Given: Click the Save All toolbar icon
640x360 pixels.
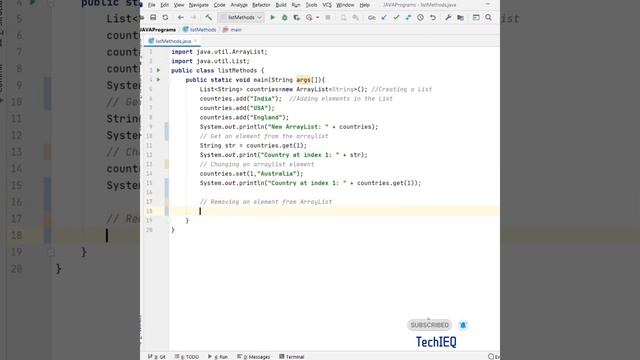Looking at the screenshot, I should 153,18.
